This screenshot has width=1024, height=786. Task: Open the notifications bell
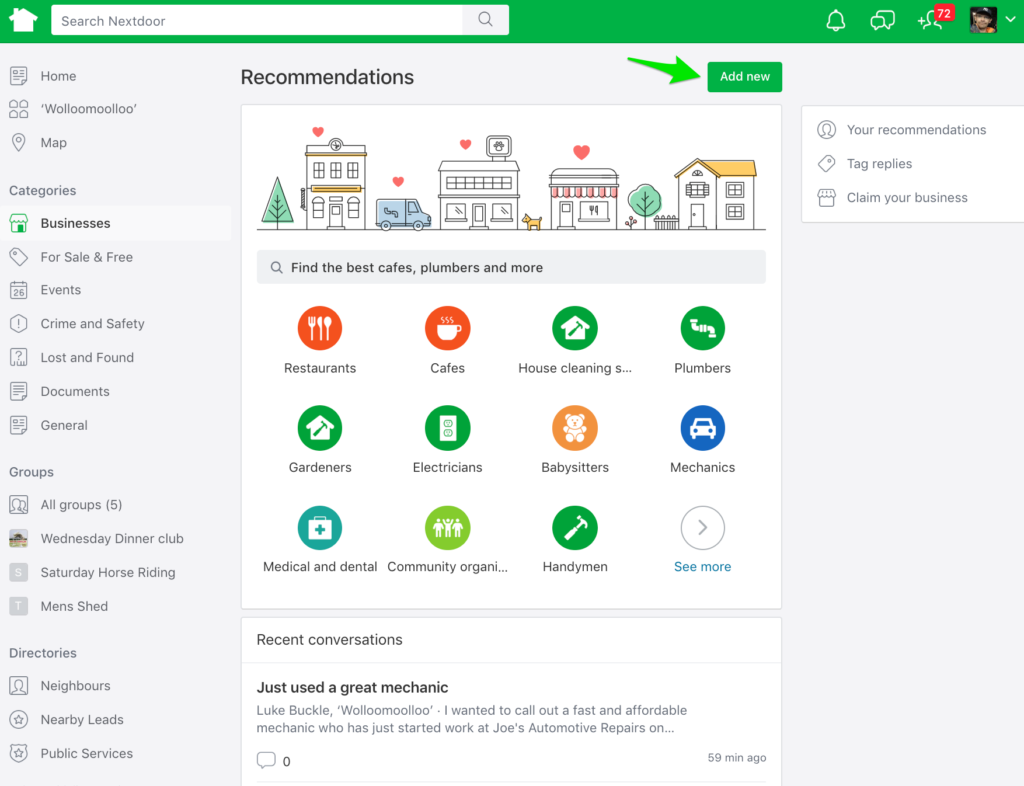(x=835, y=21)
